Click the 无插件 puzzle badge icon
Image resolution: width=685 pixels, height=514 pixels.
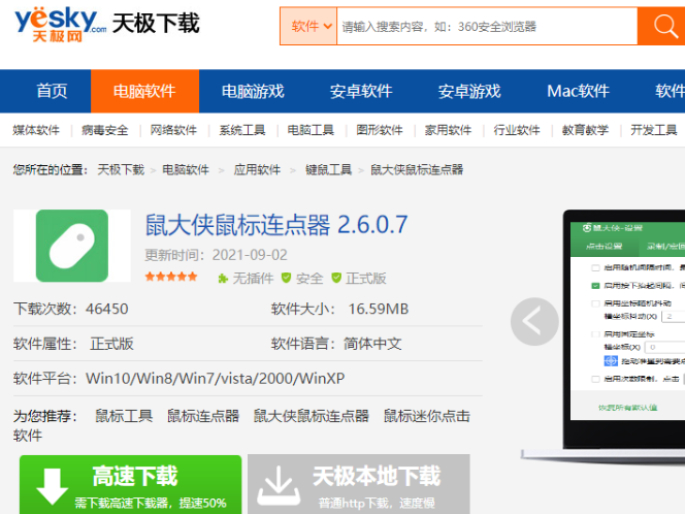223,278
